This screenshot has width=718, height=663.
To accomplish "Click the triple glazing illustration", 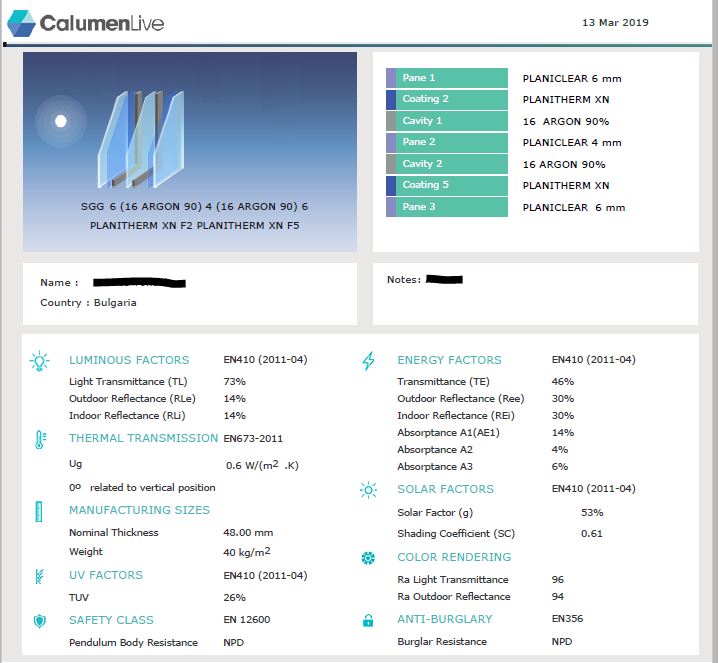I will coord(140,140).
